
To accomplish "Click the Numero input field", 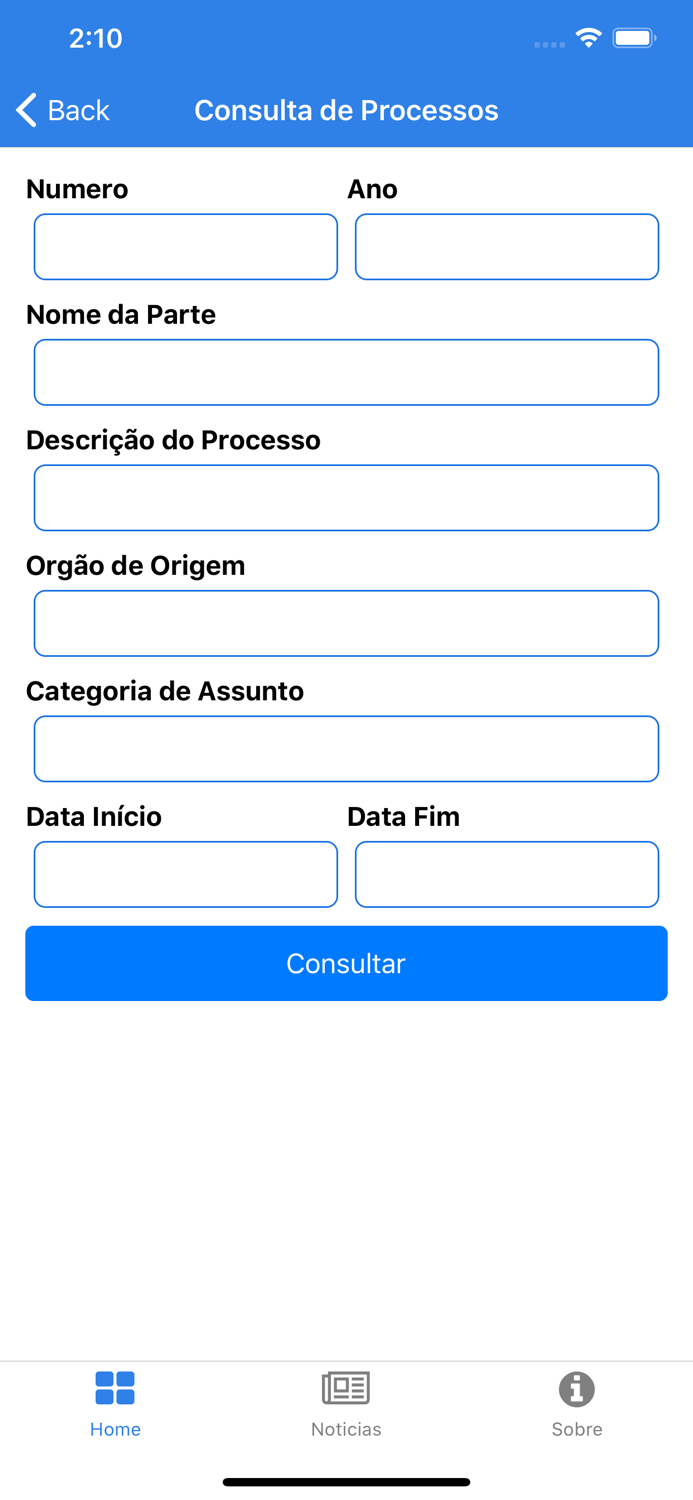I will click(185, 246).
